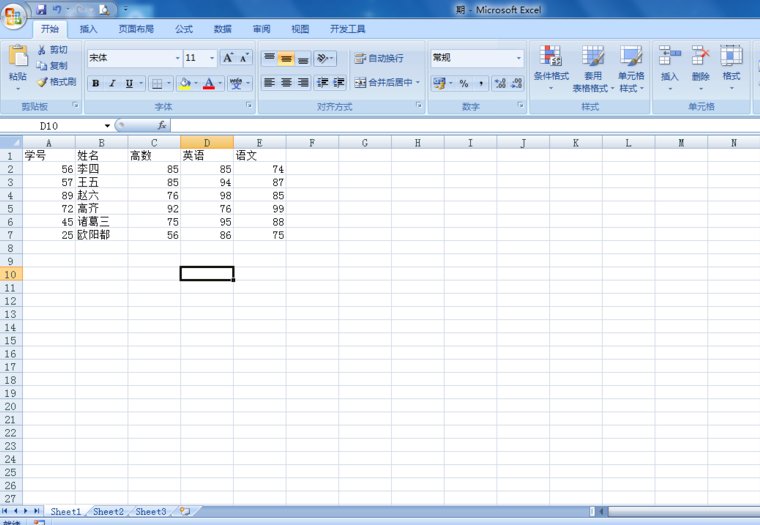Apply yellow fill color bucket
This screenshot has width=760, height=525.
point(185,83)
